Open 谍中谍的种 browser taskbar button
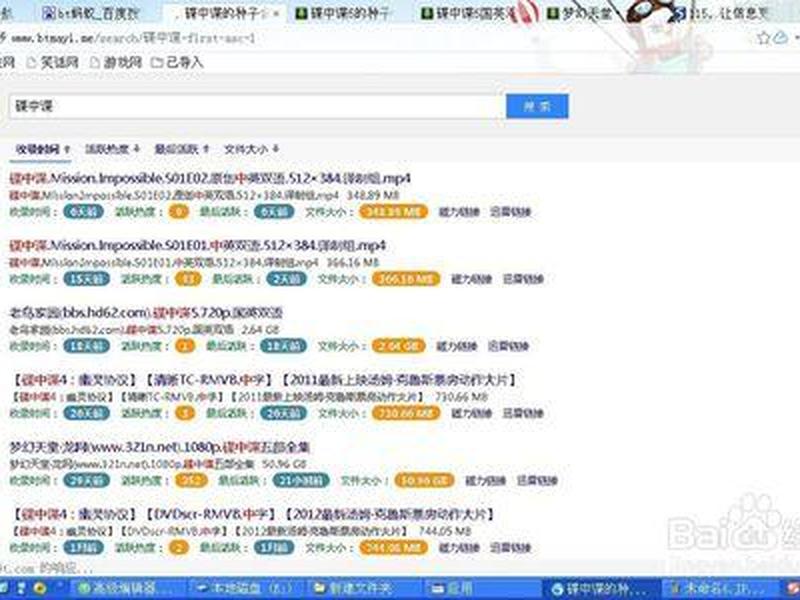The width and height of the screenshot is (800, 600). tap(600, 588)
